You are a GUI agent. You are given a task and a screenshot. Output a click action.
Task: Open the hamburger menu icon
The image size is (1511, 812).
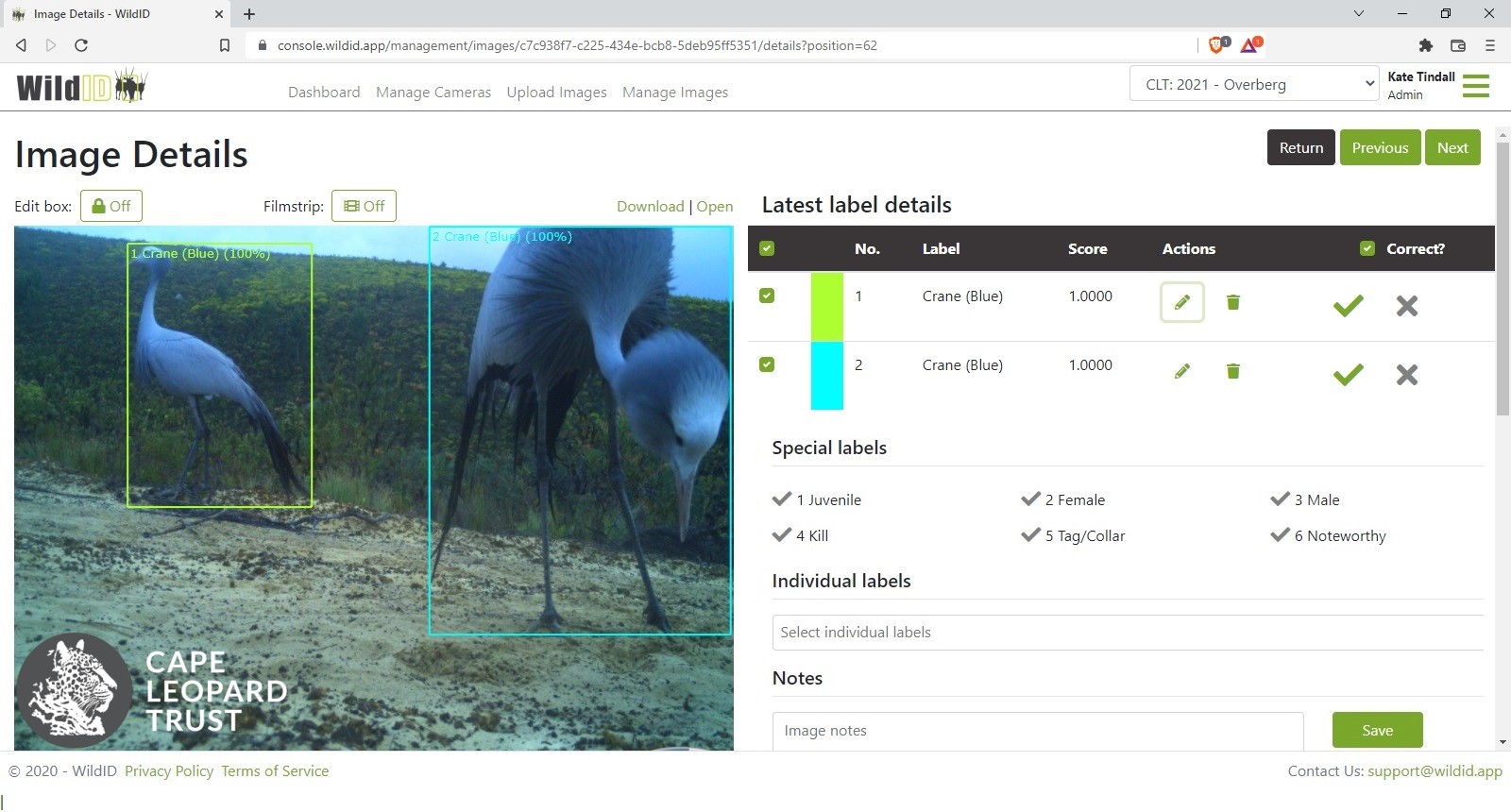click(1475, 86)
